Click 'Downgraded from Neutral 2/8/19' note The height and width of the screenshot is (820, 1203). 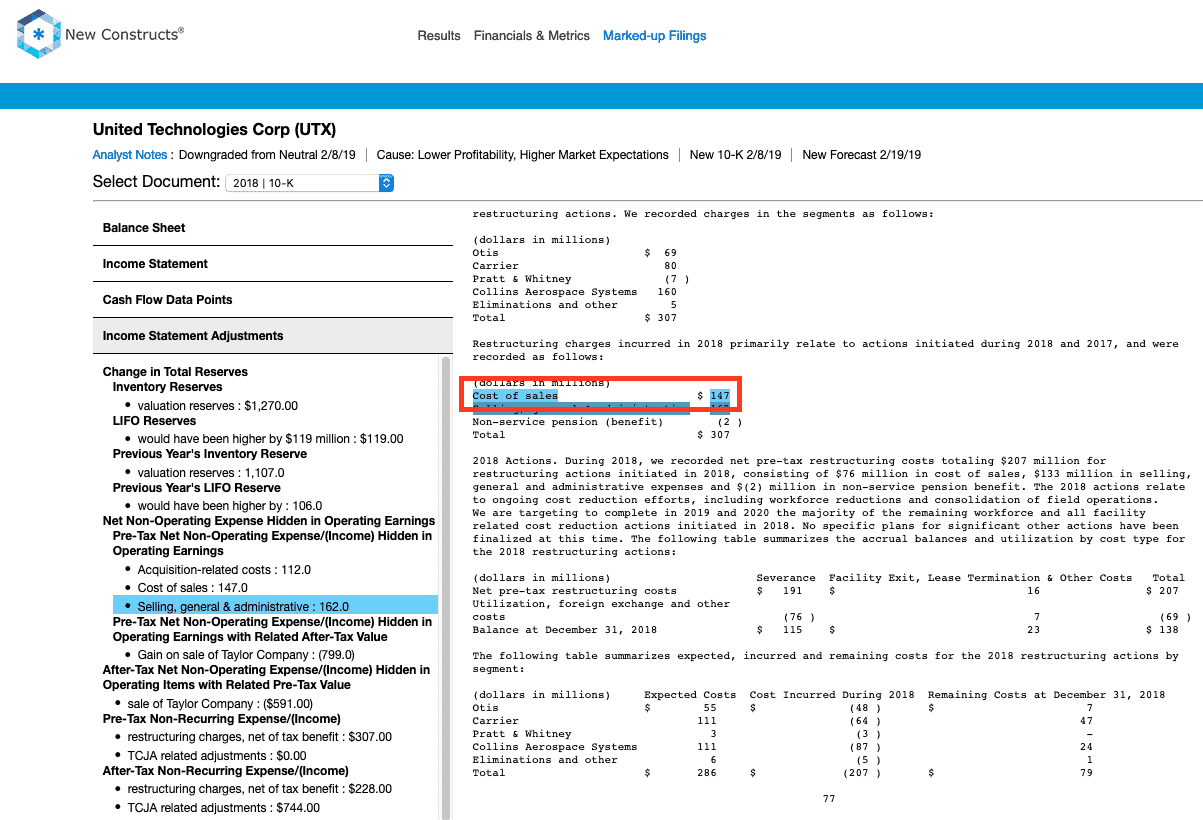pyautogui.click(x=267, y=155)
